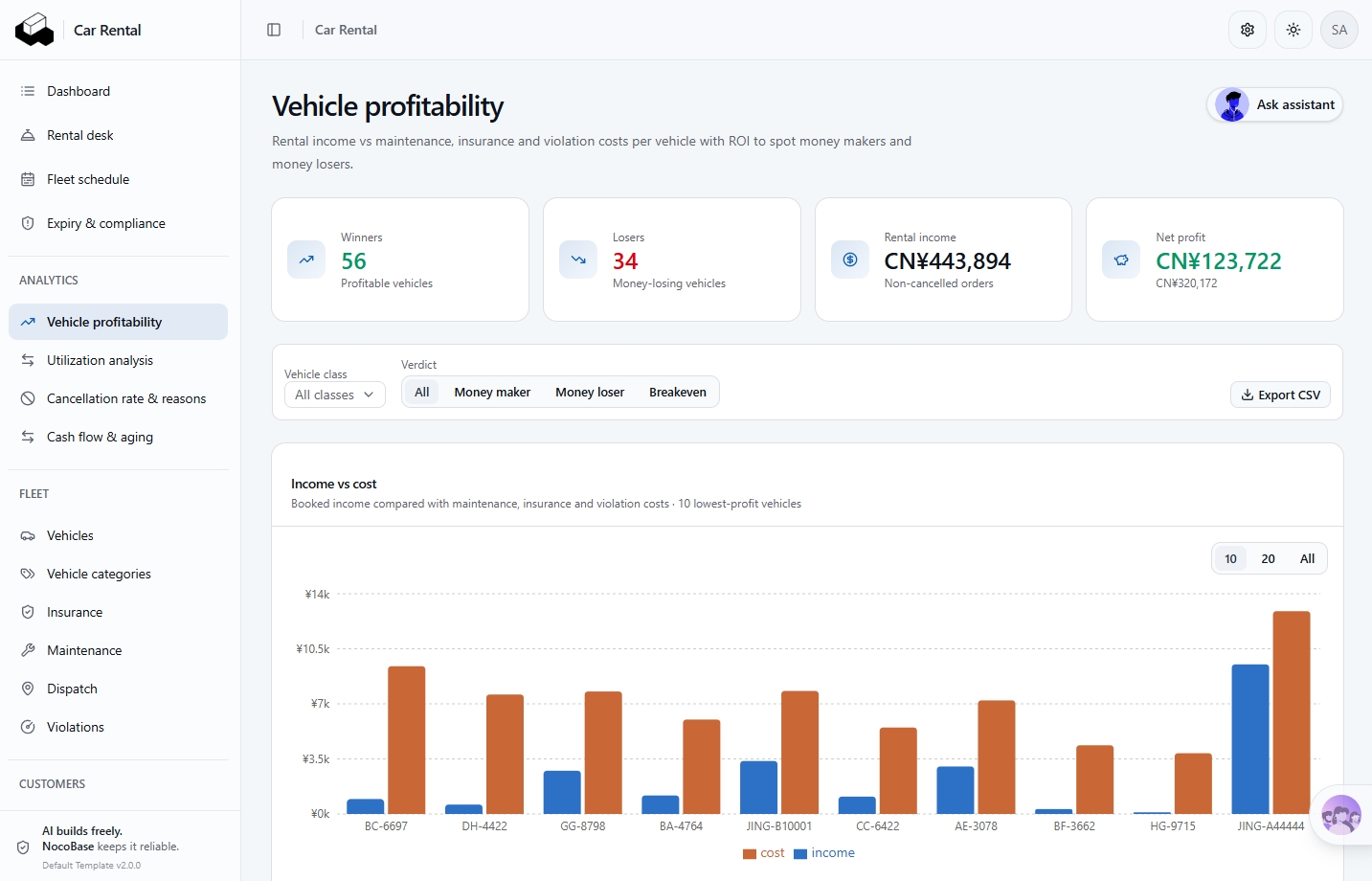This screenshot has height=881, width=1372.
Task: Toggle cost series in chart legend
Action: (763, 853)
